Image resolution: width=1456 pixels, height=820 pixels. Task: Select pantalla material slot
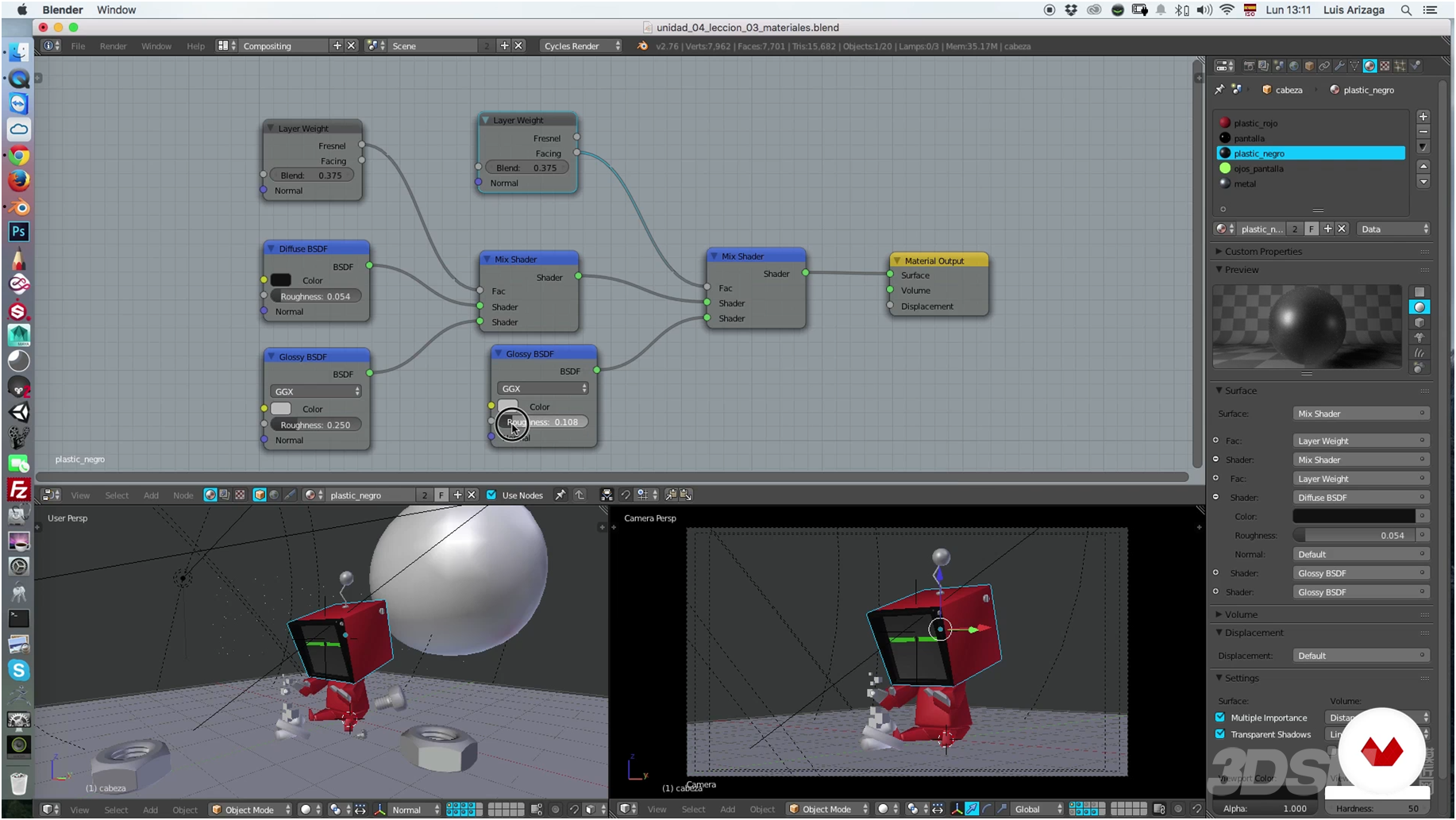[x=1311, y=138]
